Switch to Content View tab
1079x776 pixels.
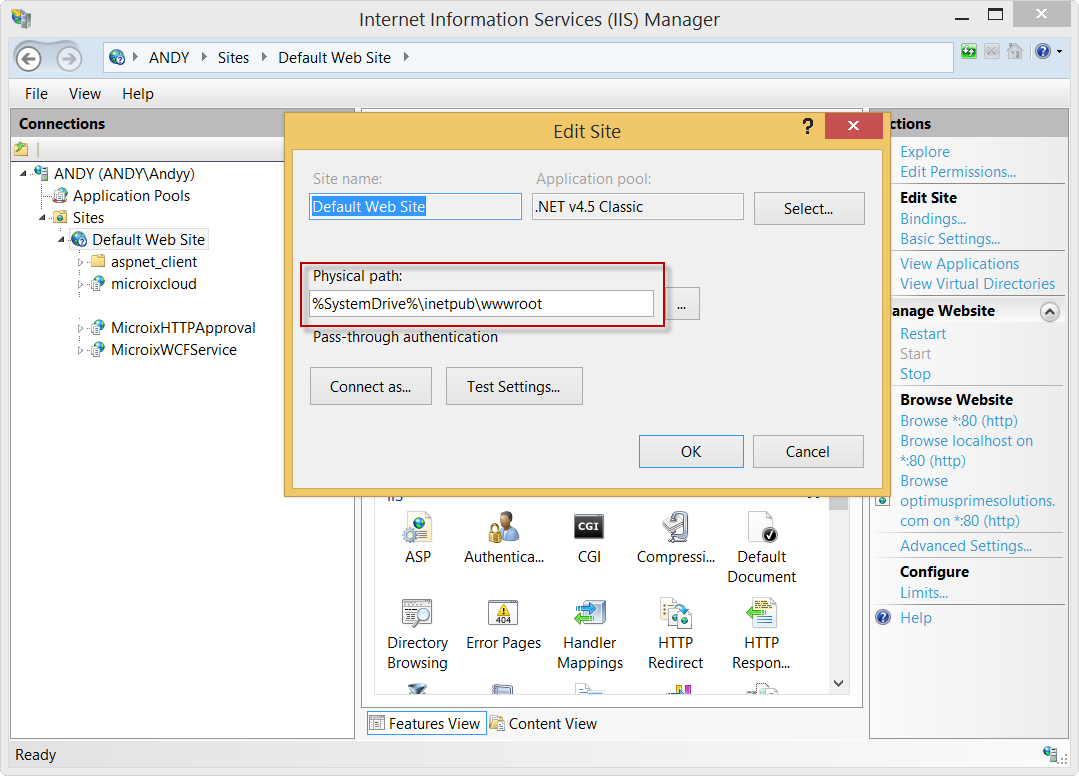point(543,724)
